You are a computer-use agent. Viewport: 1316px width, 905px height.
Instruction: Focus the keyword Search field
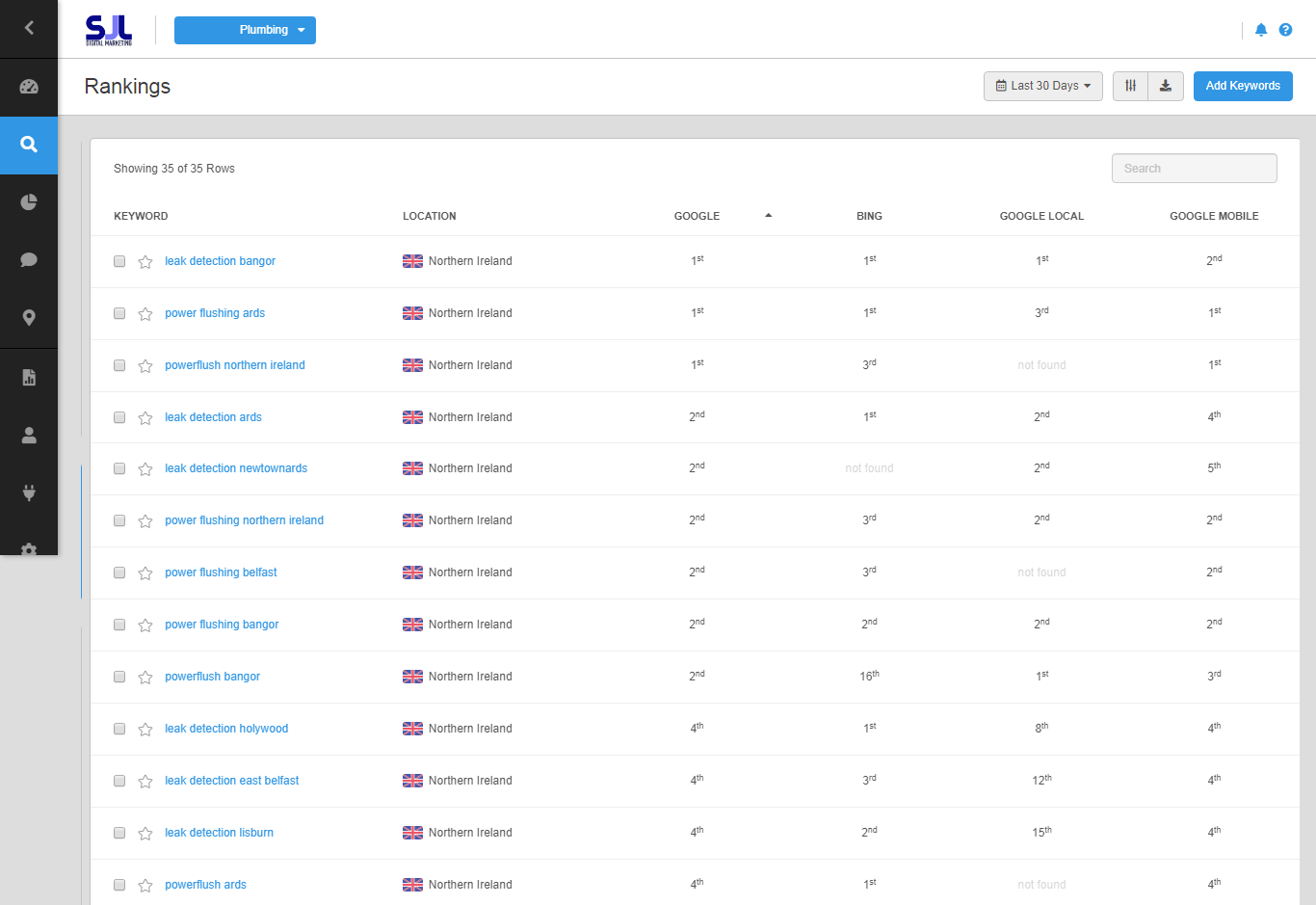click(1195, 169)
